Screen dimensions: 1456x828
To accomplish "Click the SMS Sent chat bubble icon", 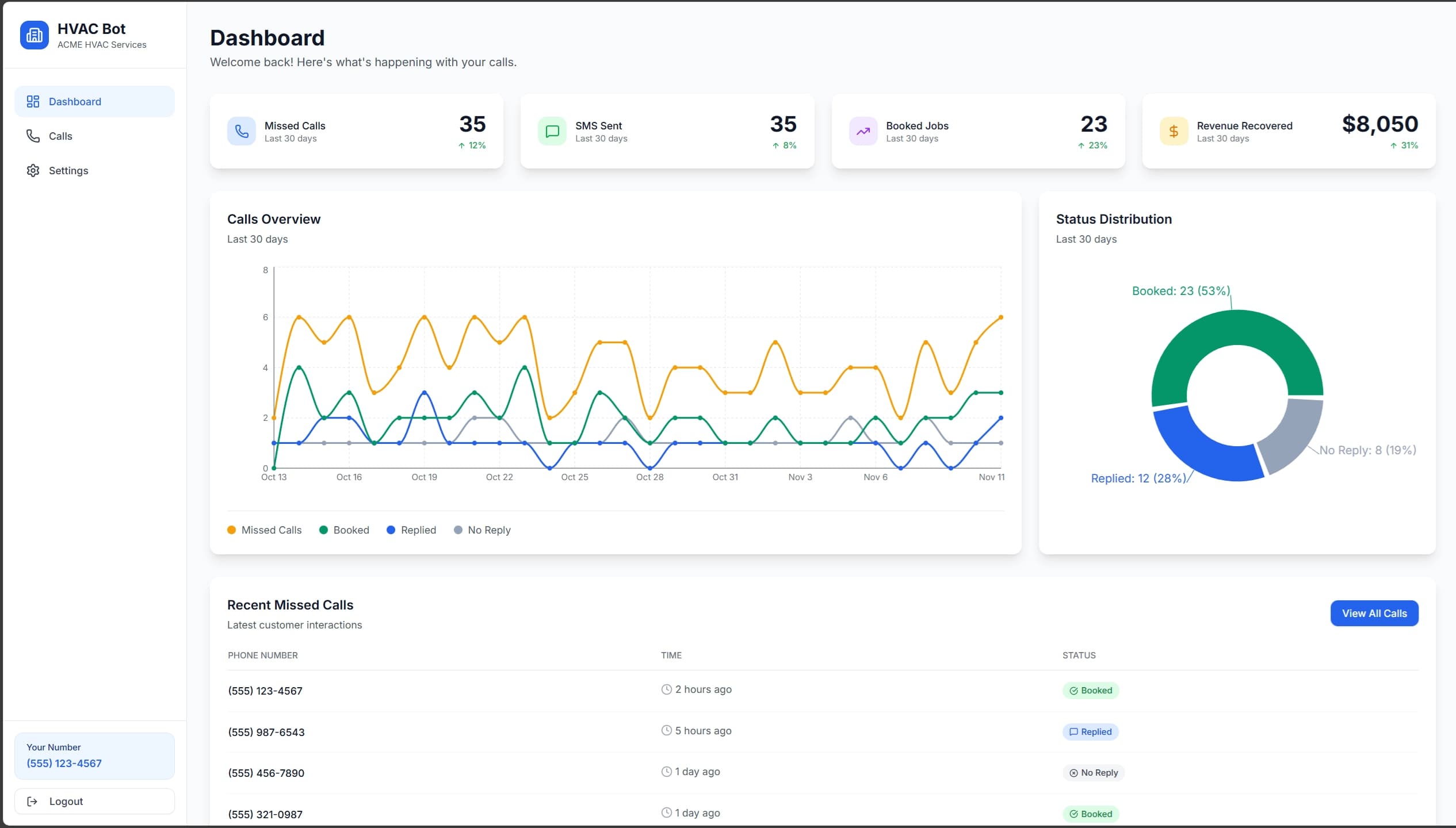I will [x=552, y=131].
